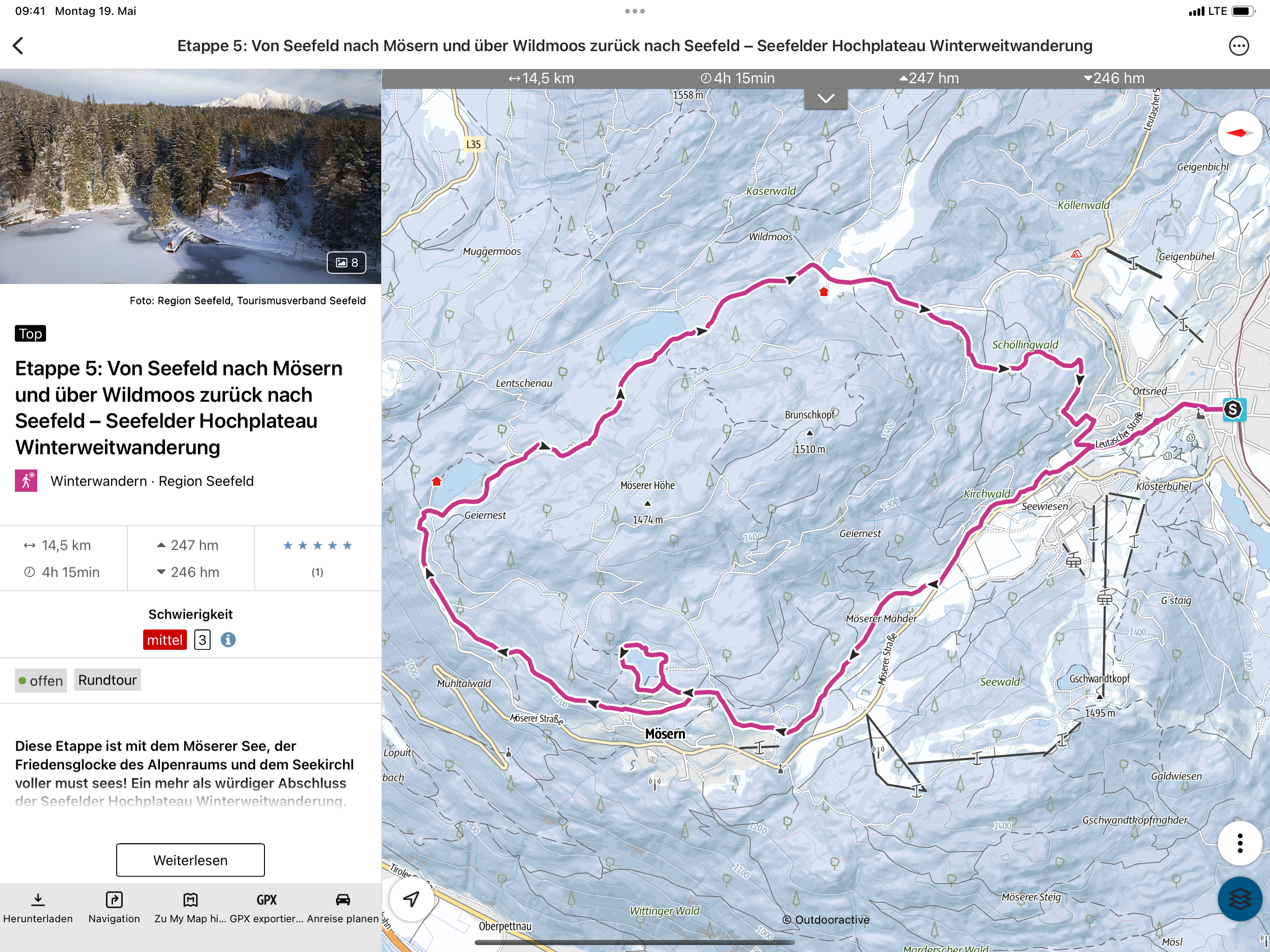Tap the Rundtour tag
Image resolution: width=1270 pixels, height=952 pixels.
point(107,680)
